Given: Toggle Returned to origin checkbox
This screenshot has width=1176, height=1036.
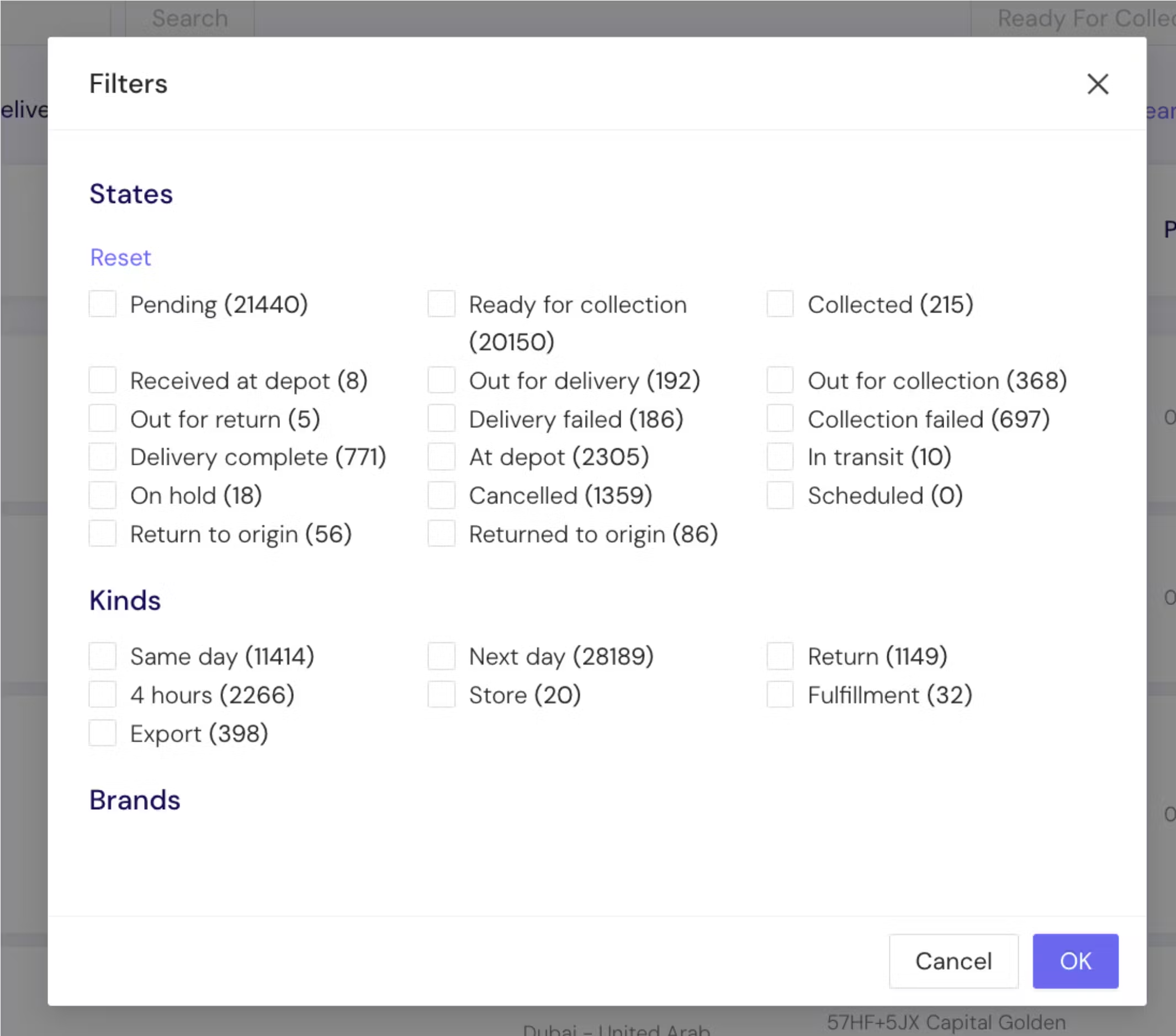Looking at the screenshot, I should coord(441,534).
